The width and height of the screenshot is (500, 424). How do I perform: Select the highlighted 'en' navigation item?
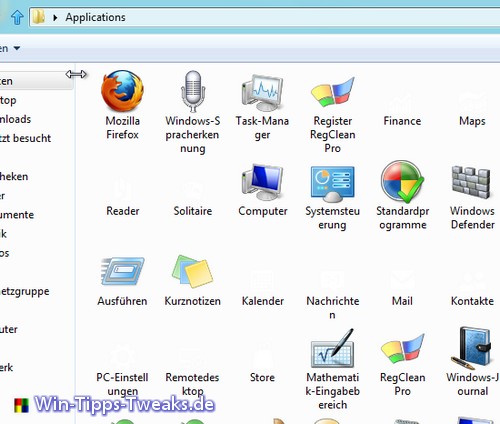pyautogui.click(x=36, y=81)
